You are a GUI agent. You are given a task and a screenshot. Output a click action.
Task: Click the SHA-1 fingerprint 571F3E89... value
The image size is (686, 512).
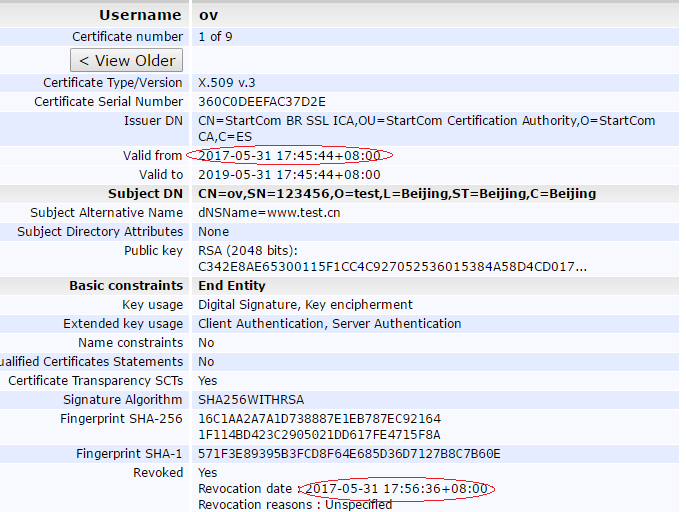tap(349, 454)
